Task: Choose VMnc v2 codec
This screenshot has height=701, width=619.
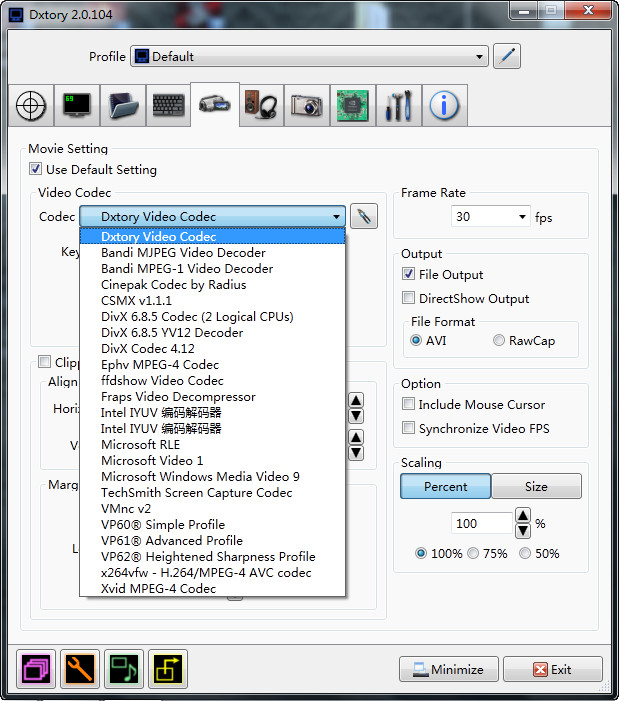Action: 212,509
